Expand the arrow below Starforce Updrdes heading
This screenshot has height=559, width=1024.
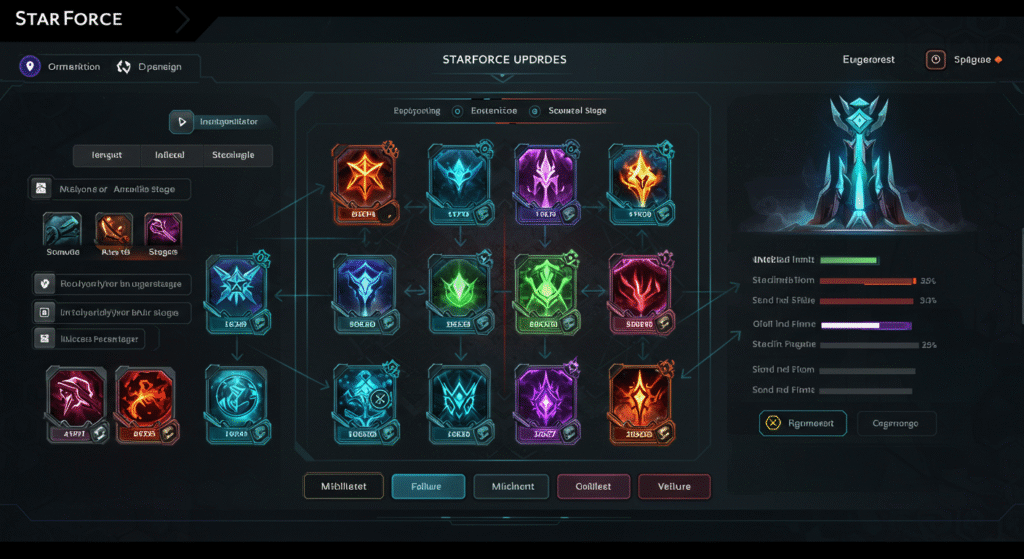click(502, 76)
